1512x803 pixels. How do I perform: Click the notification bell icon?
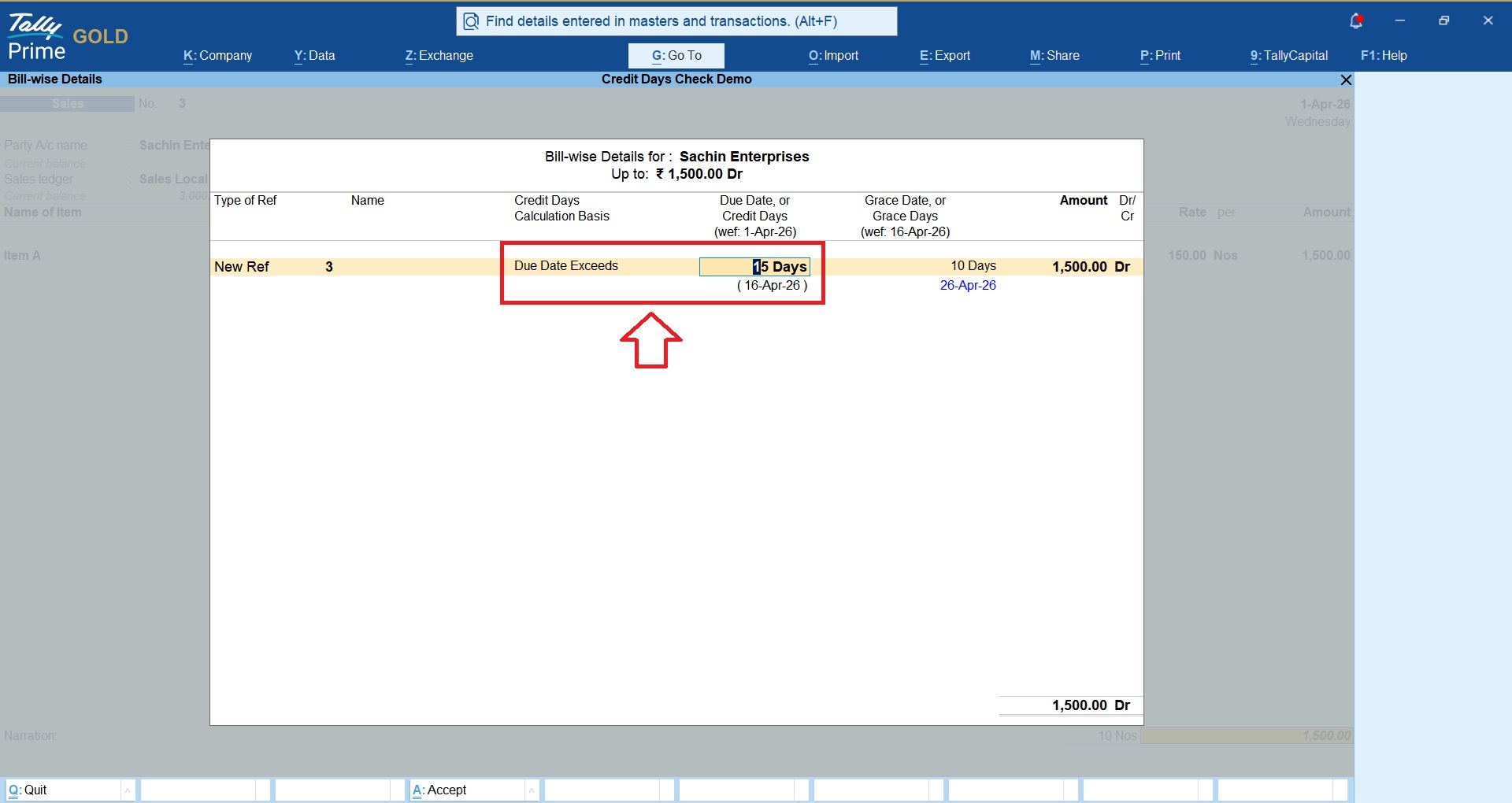coord(1355,21)
